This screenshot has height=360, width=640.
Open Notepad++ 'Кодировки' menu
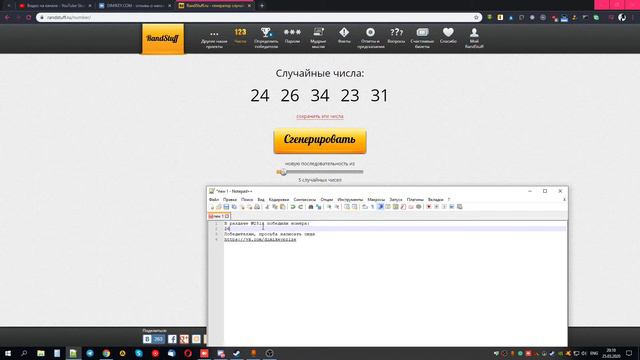click(279, 200)
